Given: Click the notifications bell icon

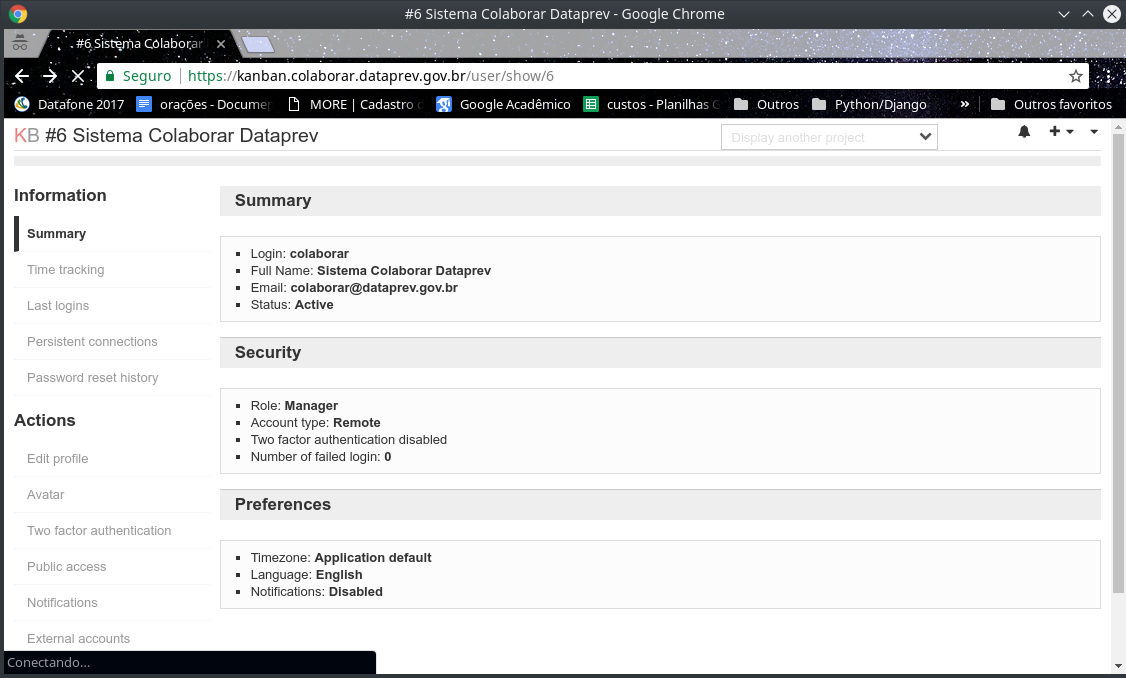Looking at the screenshot, I should (x=1024, y=131).
